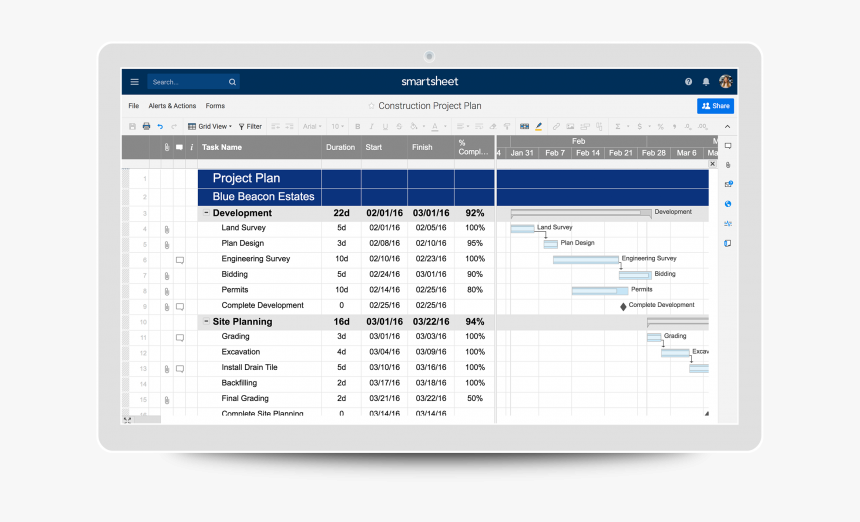Open attachment on Land Survey row
The image size is (860, 522).
click(x=167, y=229)
